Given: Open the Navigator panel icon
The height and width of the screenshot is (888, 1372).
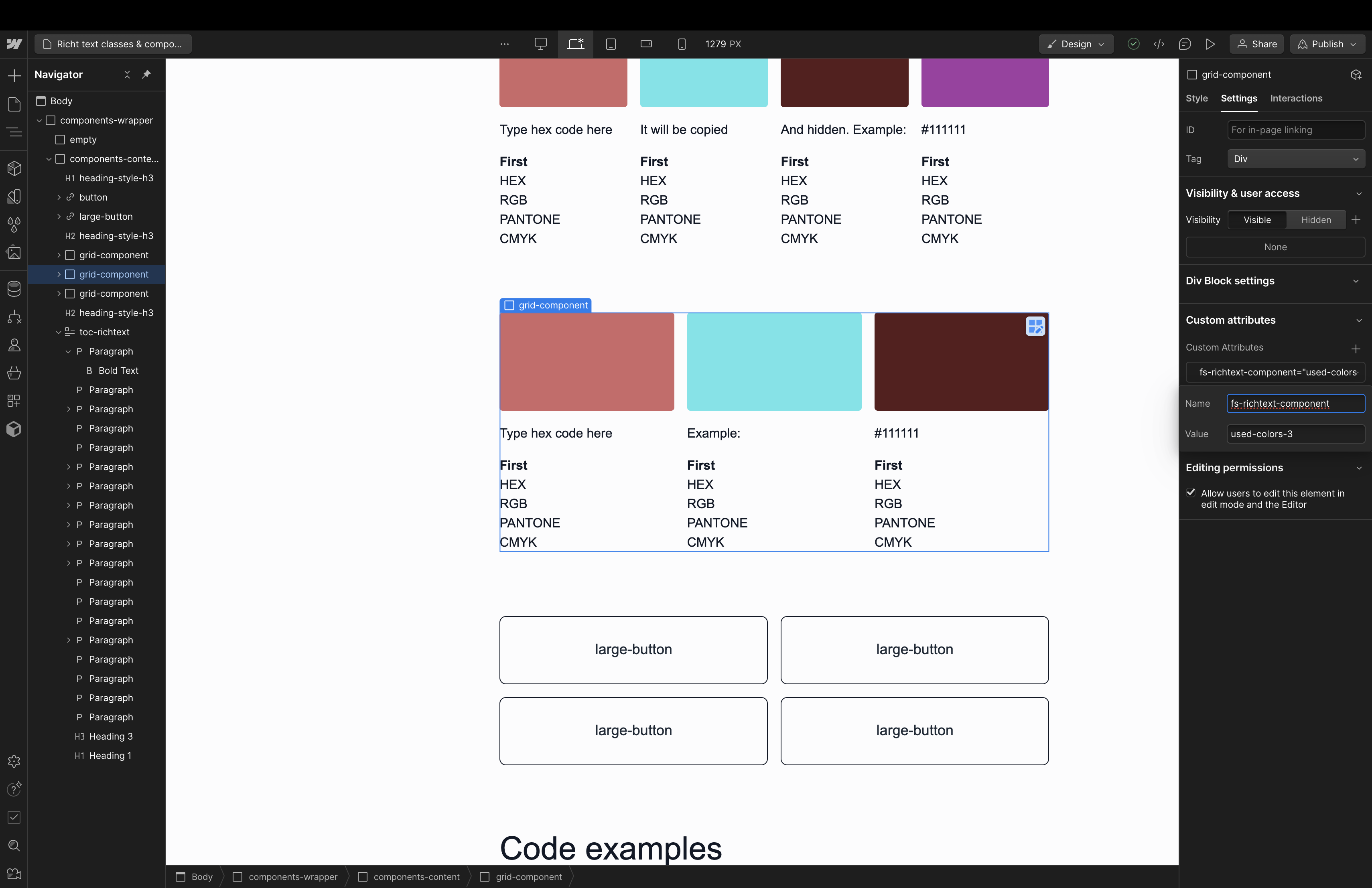Looking at the screenshot, I should click(x=14, y=132).
